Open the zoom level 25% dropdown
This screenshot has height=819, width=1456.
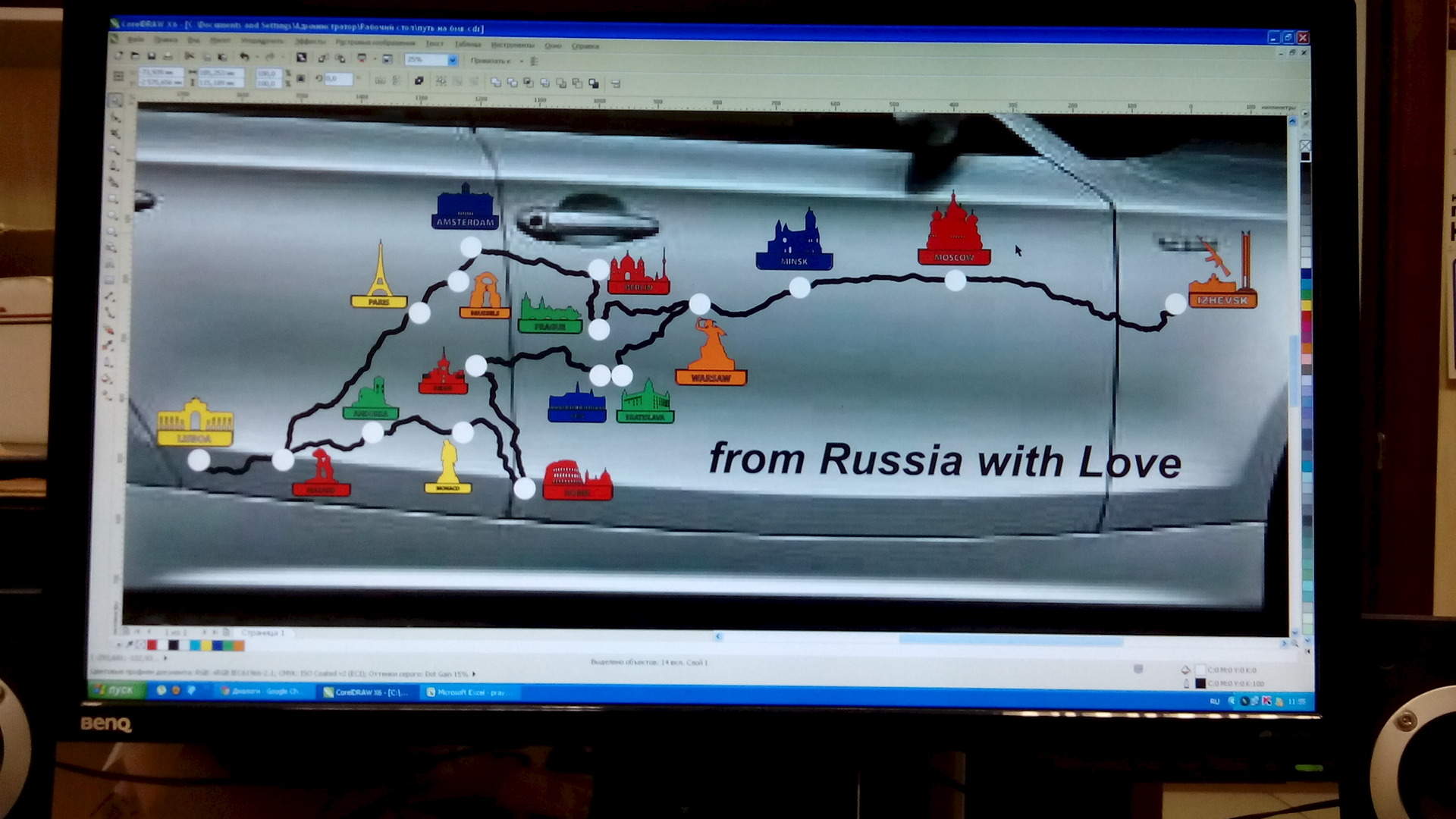click(x=453, y=60)
